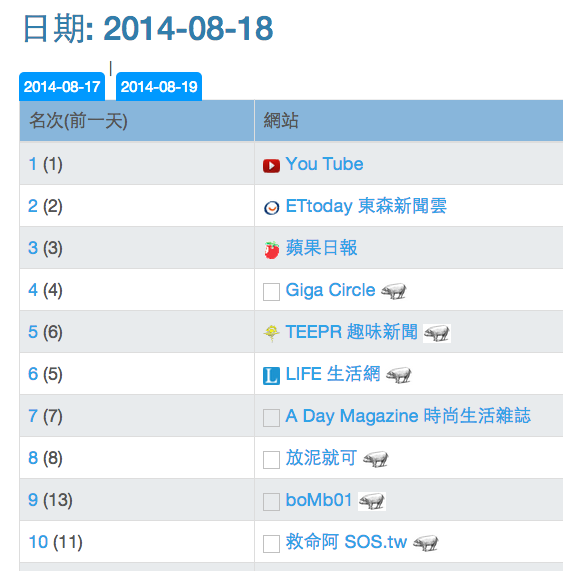Viewport: 563px width, 571px height.
Task: Click the blue L icon for LIFE 生活網
Action: coord(271,376)
